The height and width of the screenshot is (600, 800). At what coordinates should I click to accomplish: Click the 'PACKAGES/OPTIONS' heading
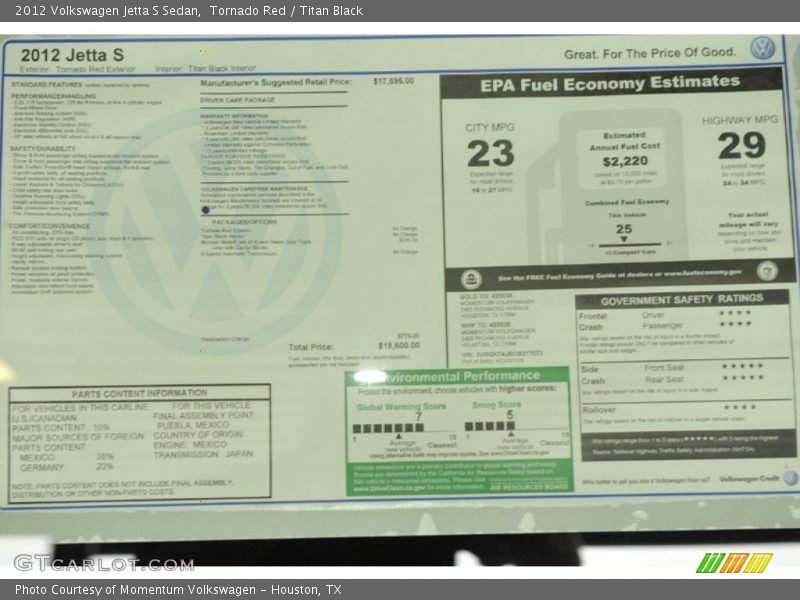(244, 222)
